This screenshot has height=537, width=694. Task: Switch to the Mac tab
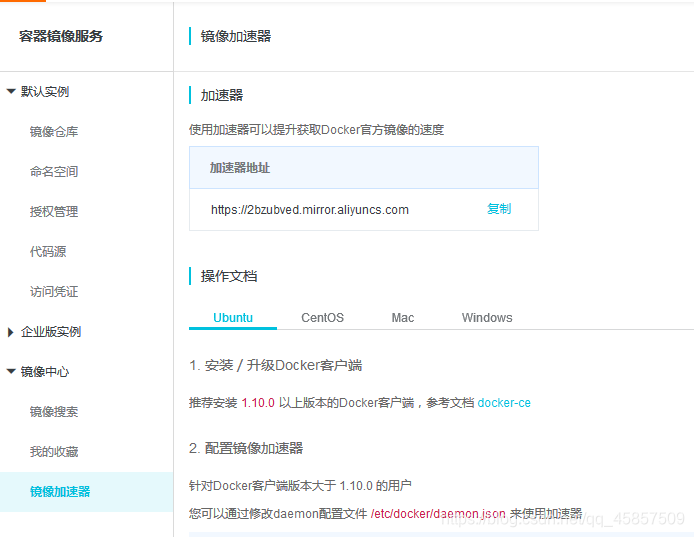click(x=403, y=317)
